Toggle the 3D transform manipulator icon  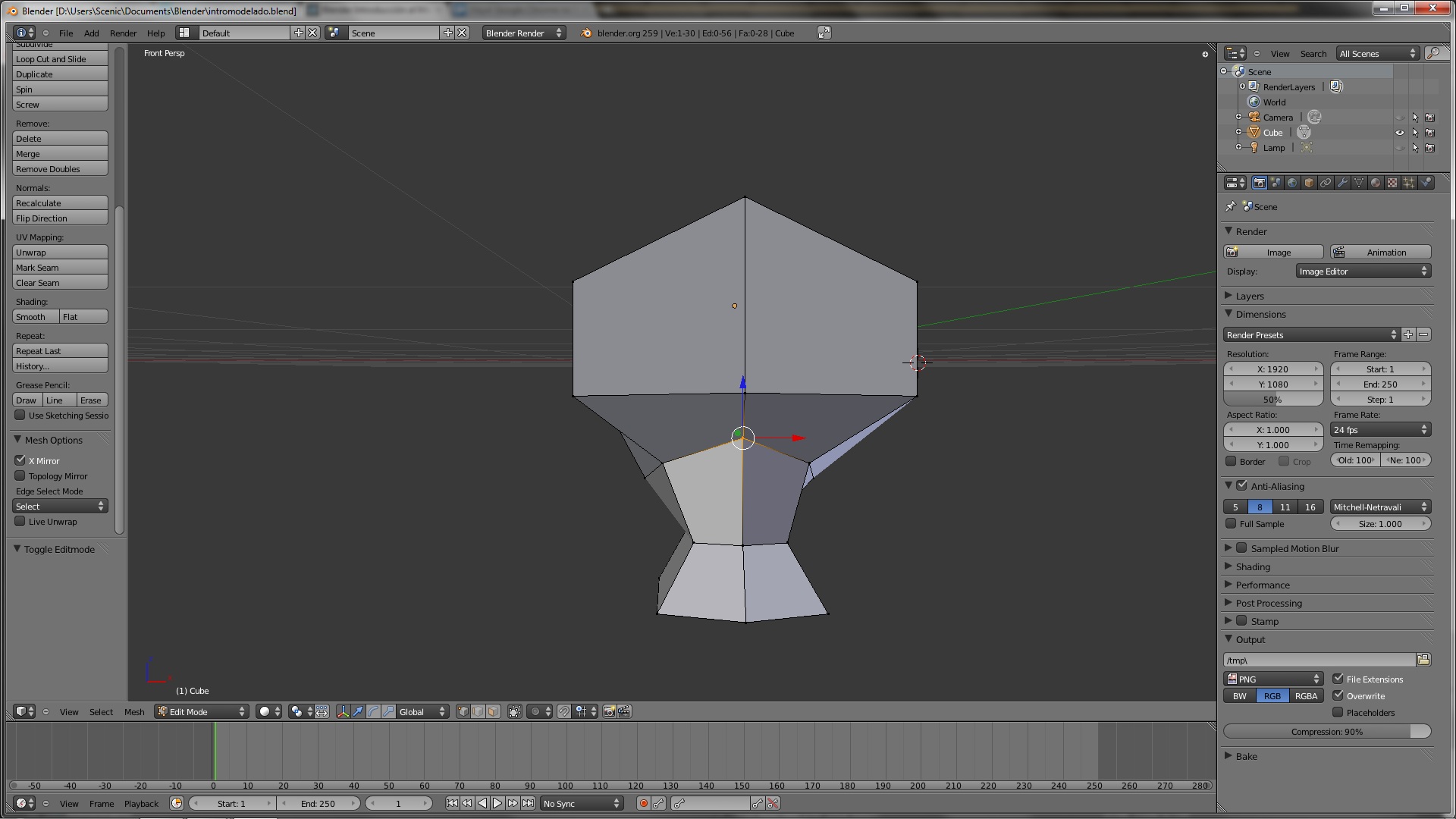point(343,712)
